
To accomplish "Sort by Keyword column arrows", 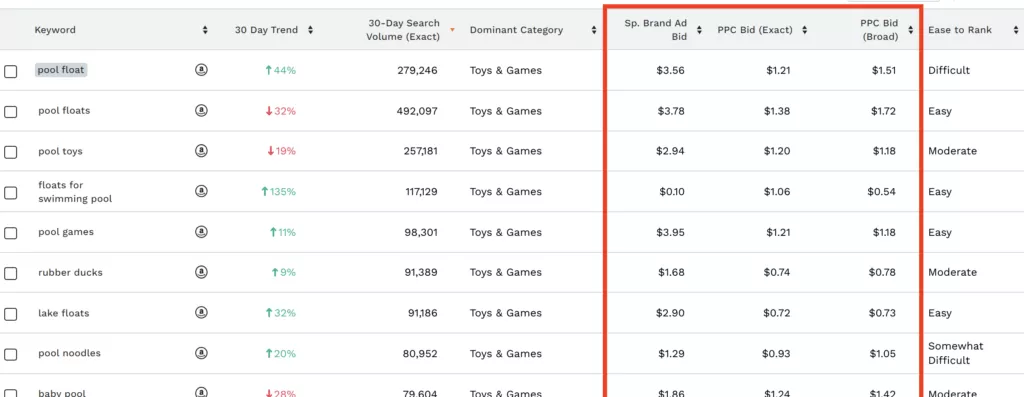I will [205, 30].
